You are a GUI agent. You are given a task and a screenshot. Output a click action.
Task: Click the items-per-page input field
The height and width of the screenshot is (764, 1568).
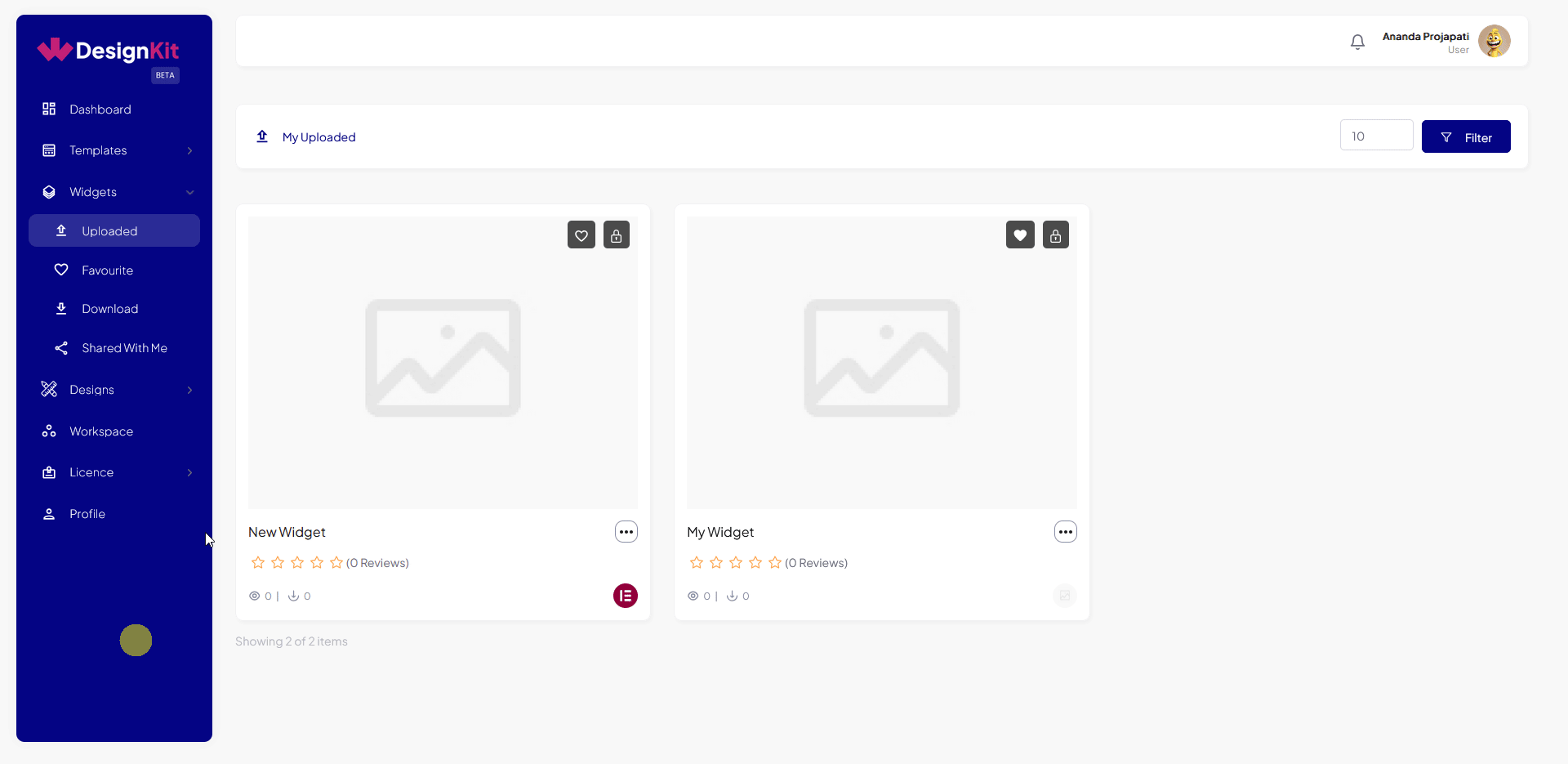point(1376,135)
